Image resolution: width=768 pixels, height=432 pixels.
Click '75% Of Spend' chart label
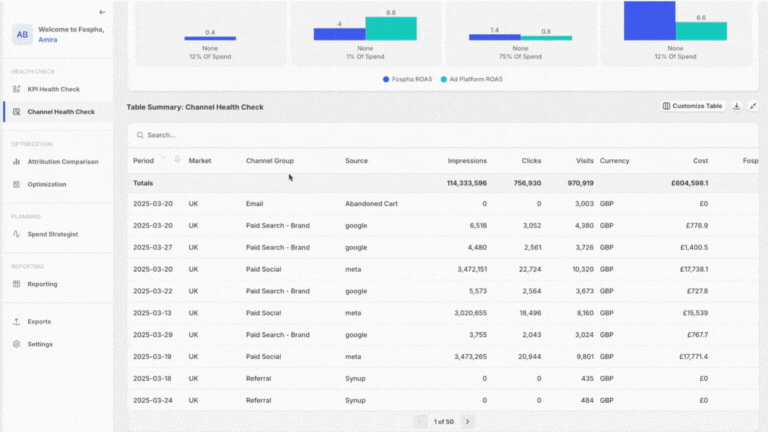pos(520,57)
